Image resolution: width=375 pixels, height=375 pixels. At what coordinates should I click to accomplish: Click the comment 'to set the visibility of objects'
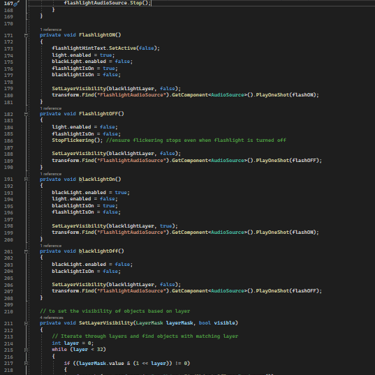coord(115,311)
